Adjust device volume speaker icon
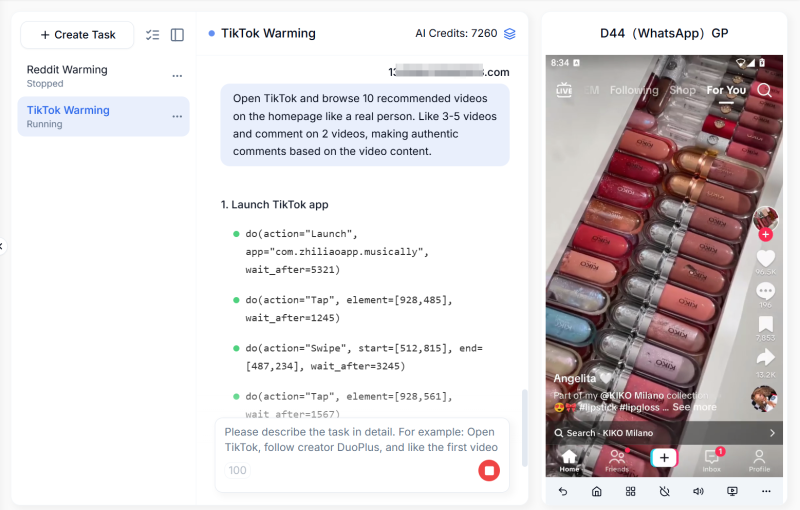Image resolution: width=800 pixels, height=510 pixels. coord(698,491)
